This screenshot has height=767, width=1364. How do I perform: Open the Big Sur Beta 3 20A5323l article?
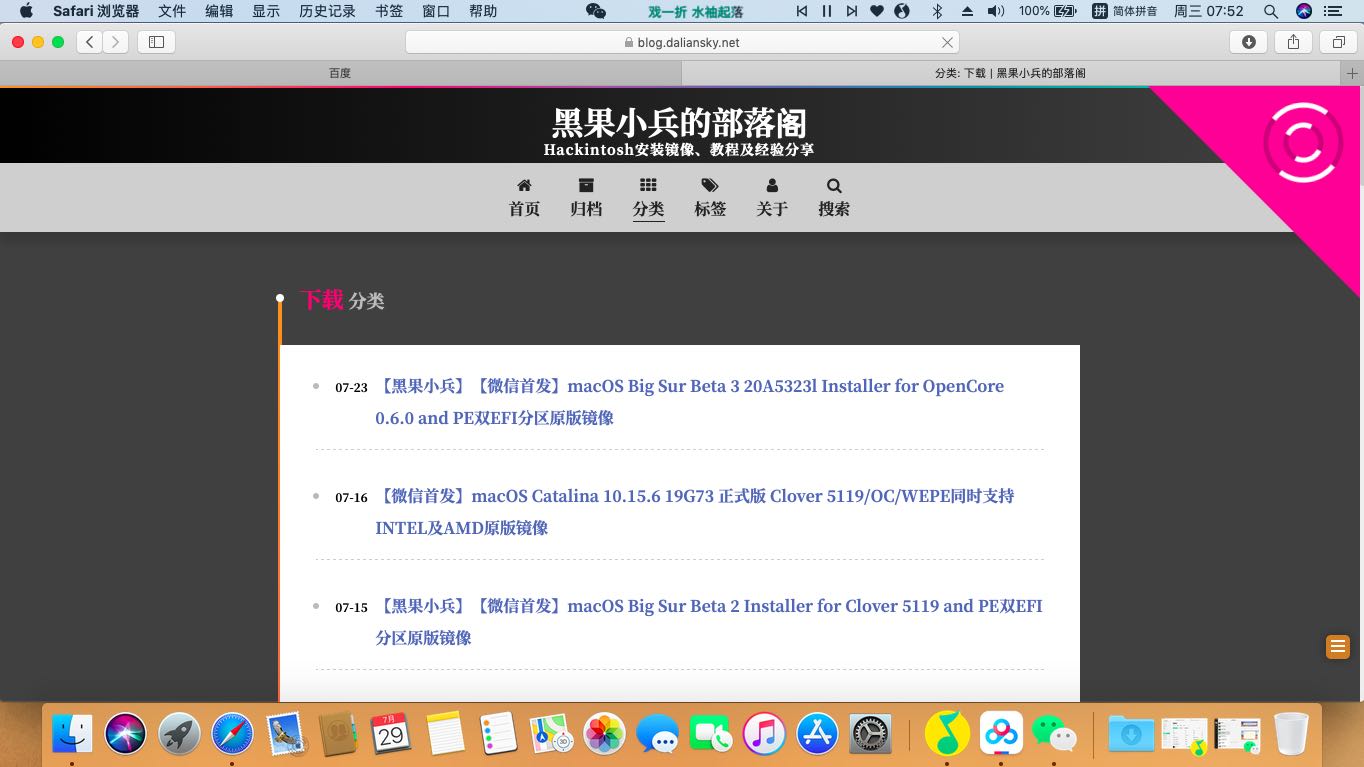pos(689,402)
